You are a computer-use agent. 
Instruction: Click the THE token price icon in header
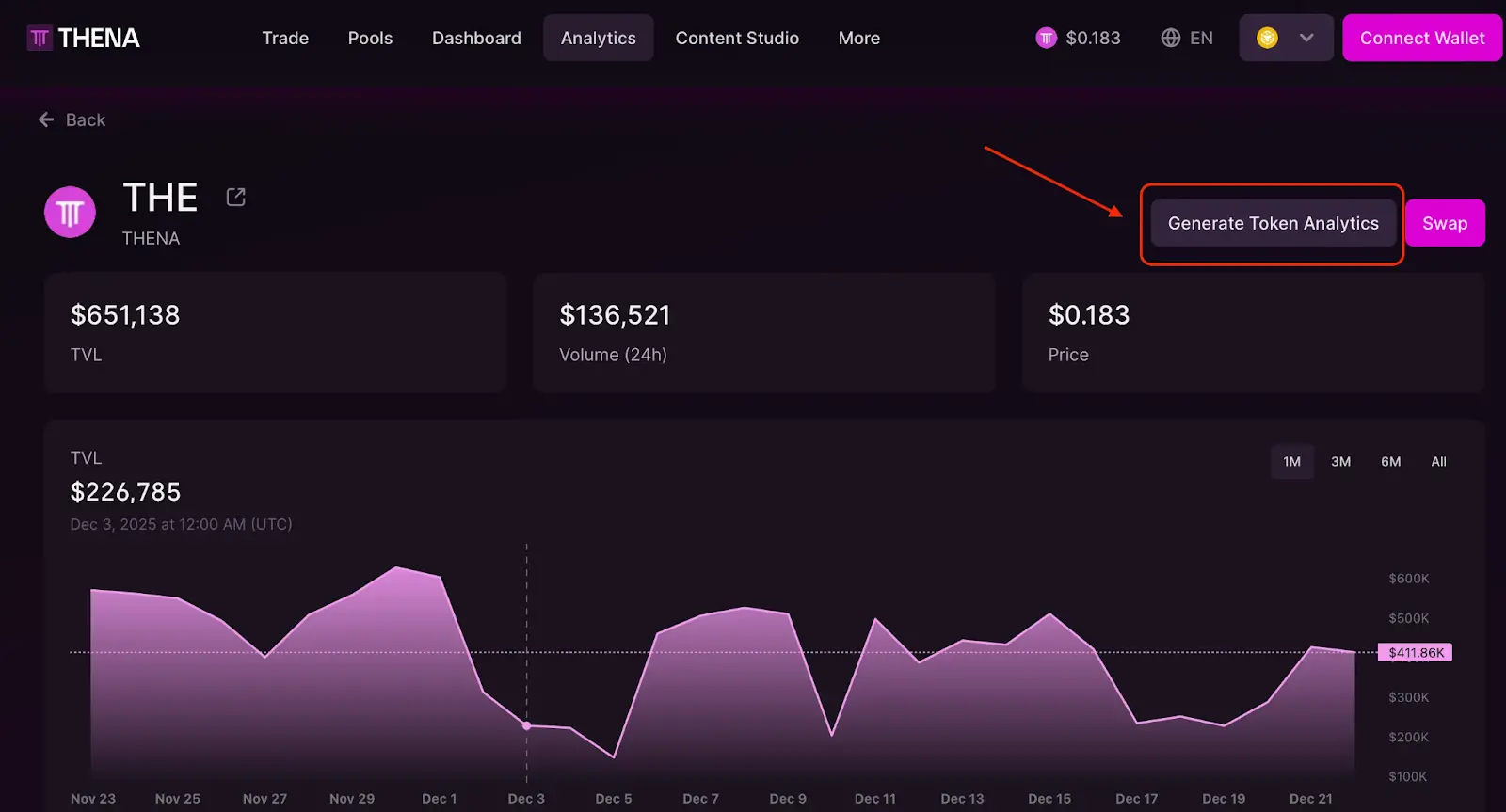tap(1046, 38)
